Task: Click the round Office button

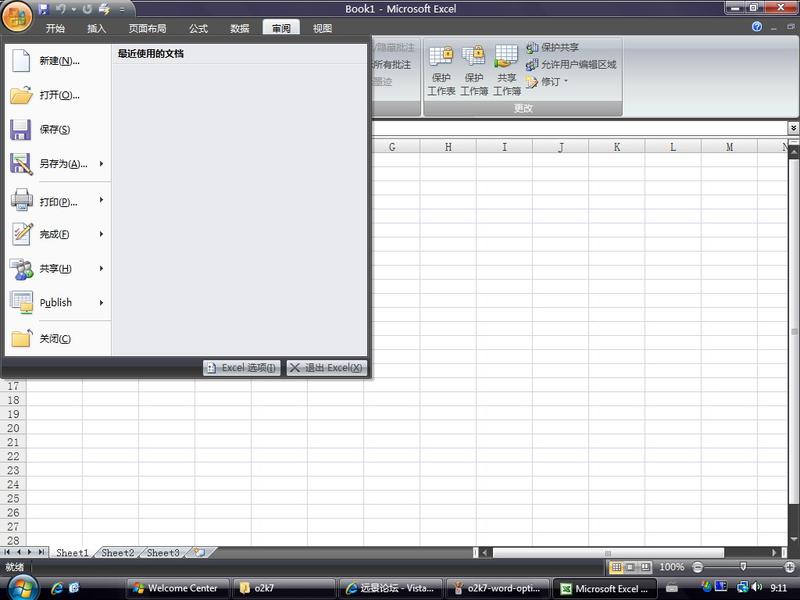Action: [17, 18]
